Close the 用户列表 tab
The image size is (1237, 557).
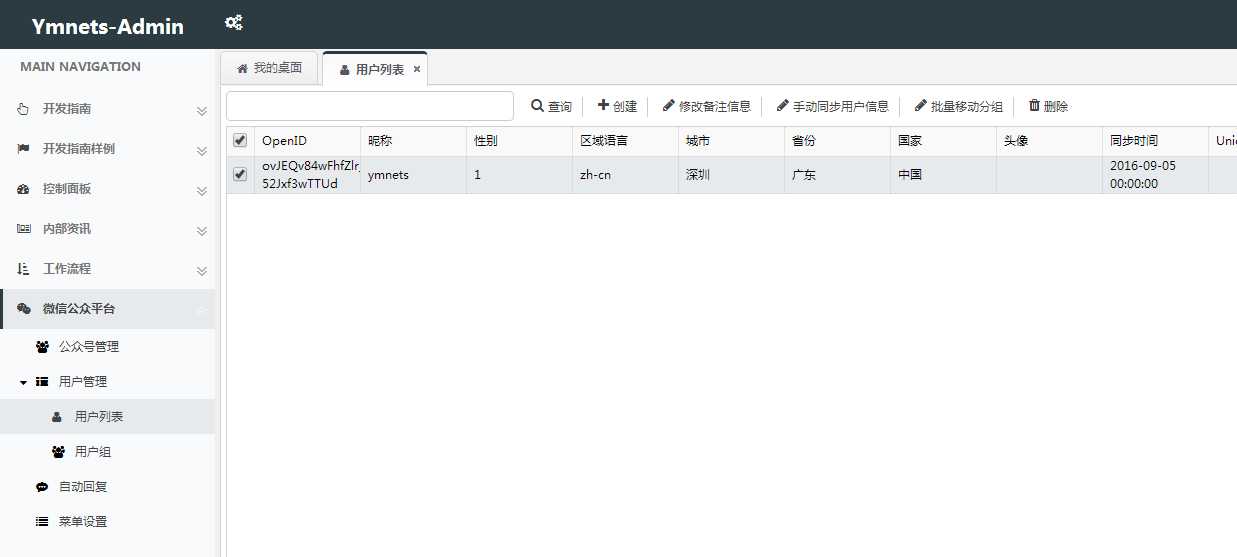tap(416, 70)
